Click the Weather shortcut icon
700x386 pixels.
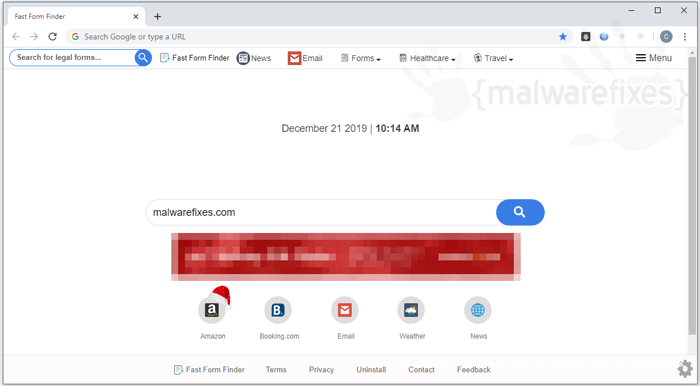[x=411, y=310]
